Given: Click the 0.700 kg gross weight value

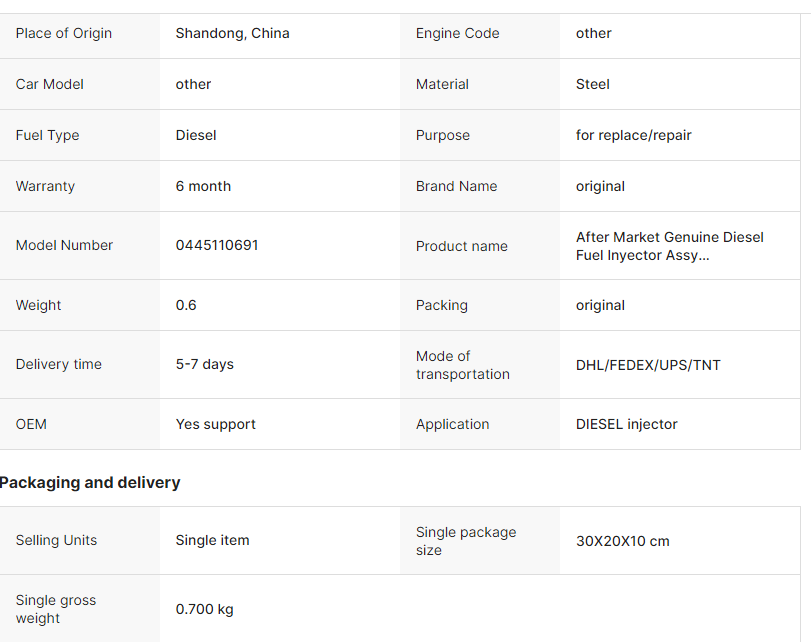Looking at the screenshot, I should 204,609.
